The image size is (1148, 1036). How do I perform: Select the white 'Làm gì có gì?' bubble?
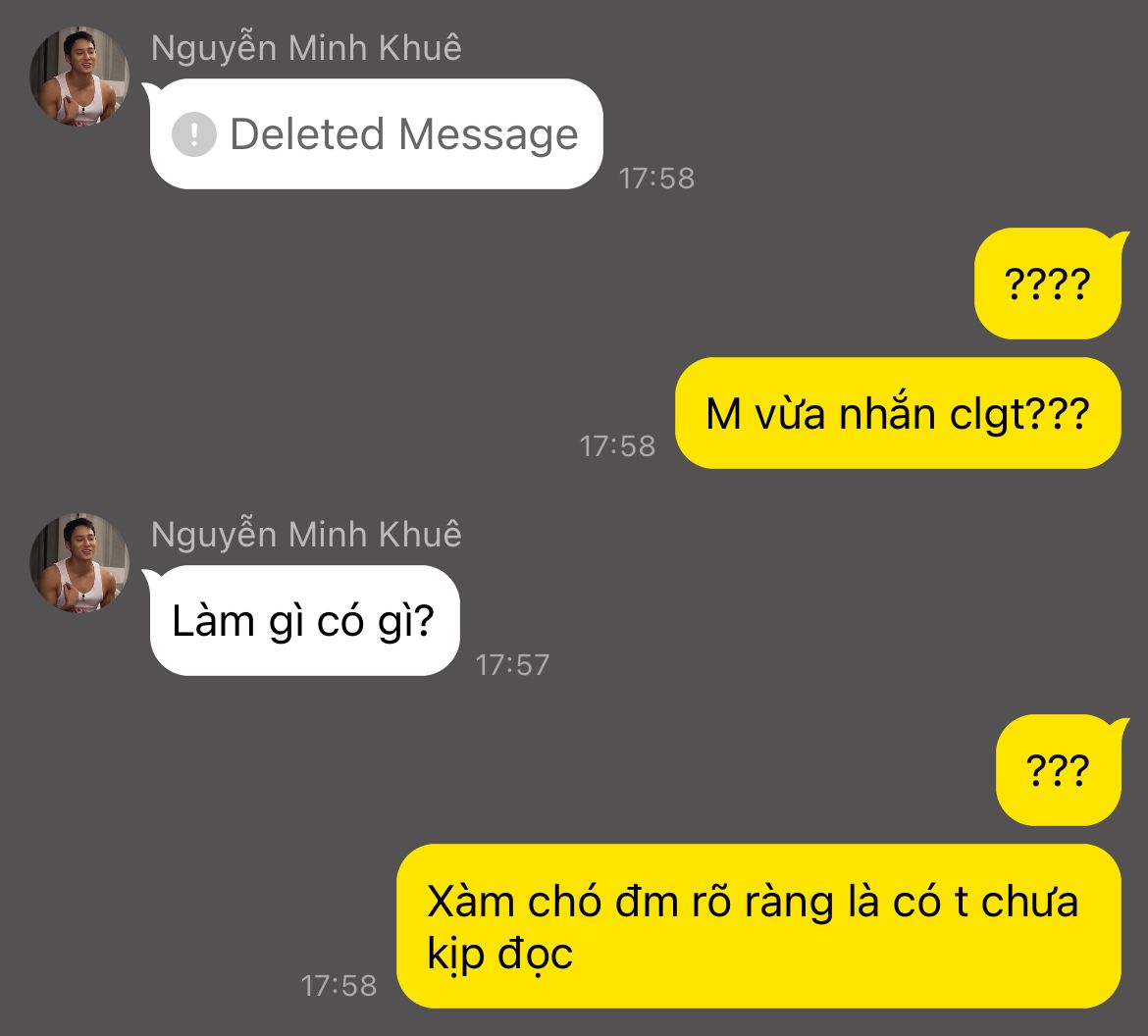point(304,621)
